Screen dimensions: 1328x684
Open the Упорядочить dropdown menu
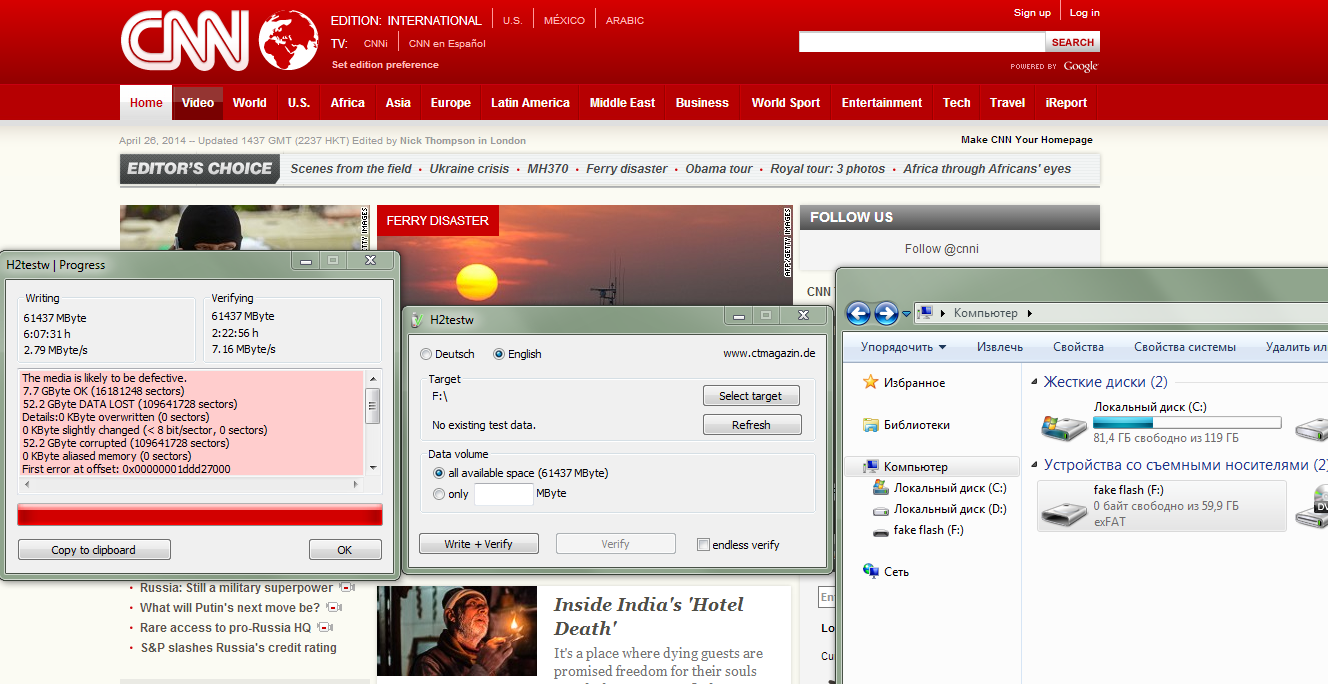click(x=903, y=347)
